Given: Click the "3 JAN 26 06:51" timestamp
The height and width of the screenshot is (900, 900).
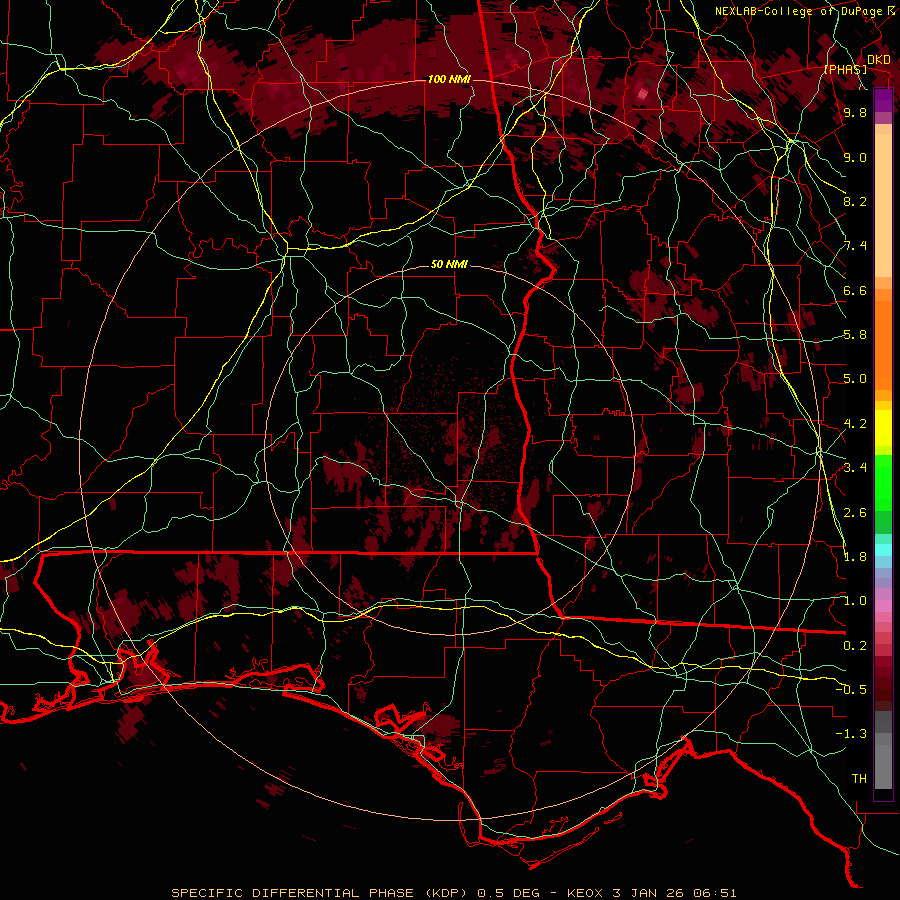Looking at the screenshot, I should click(x=674, y=893).
